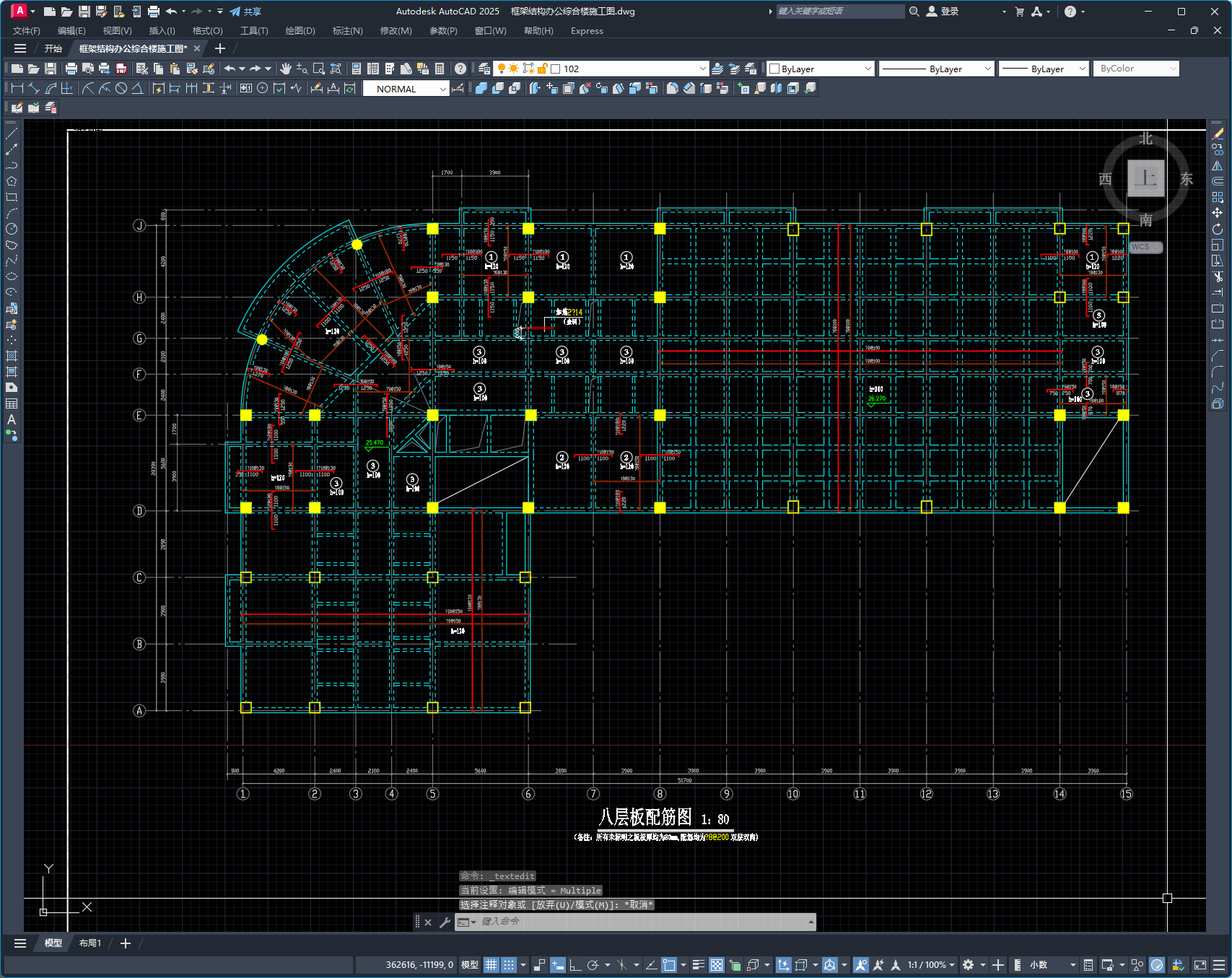Screen dimensions: 1232x978
Task: Click the 上 top face of ViewCube
Action: pyautogui.click(x=1146, y=178)
